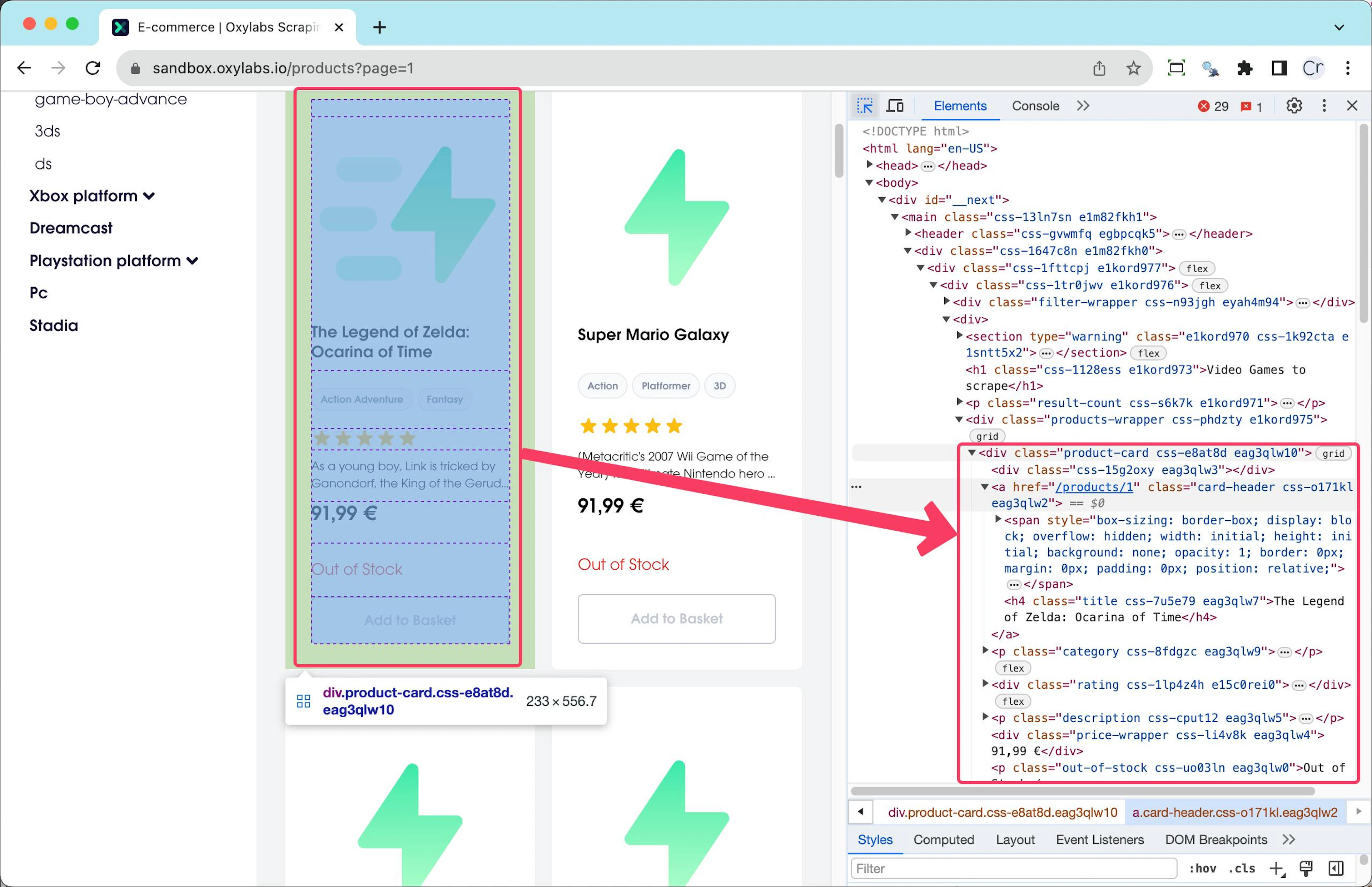Expand the rating div node

pyautogui.click(x=985, y=684)
